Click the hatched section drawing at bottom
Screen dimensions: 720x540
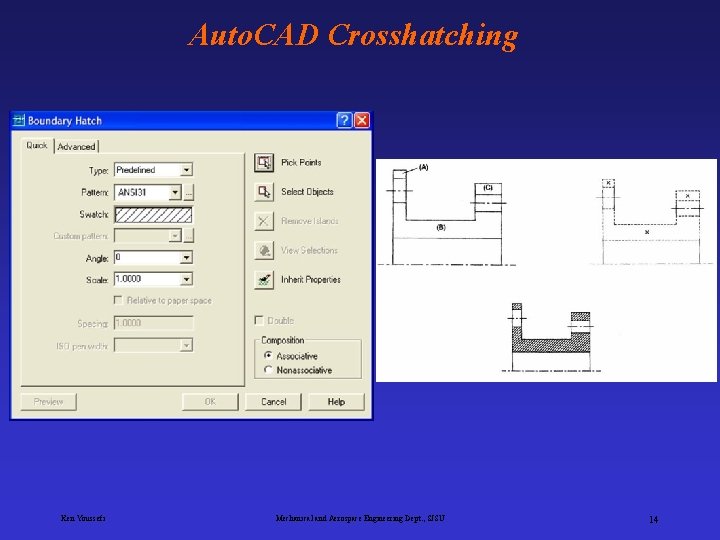[551, 338]
